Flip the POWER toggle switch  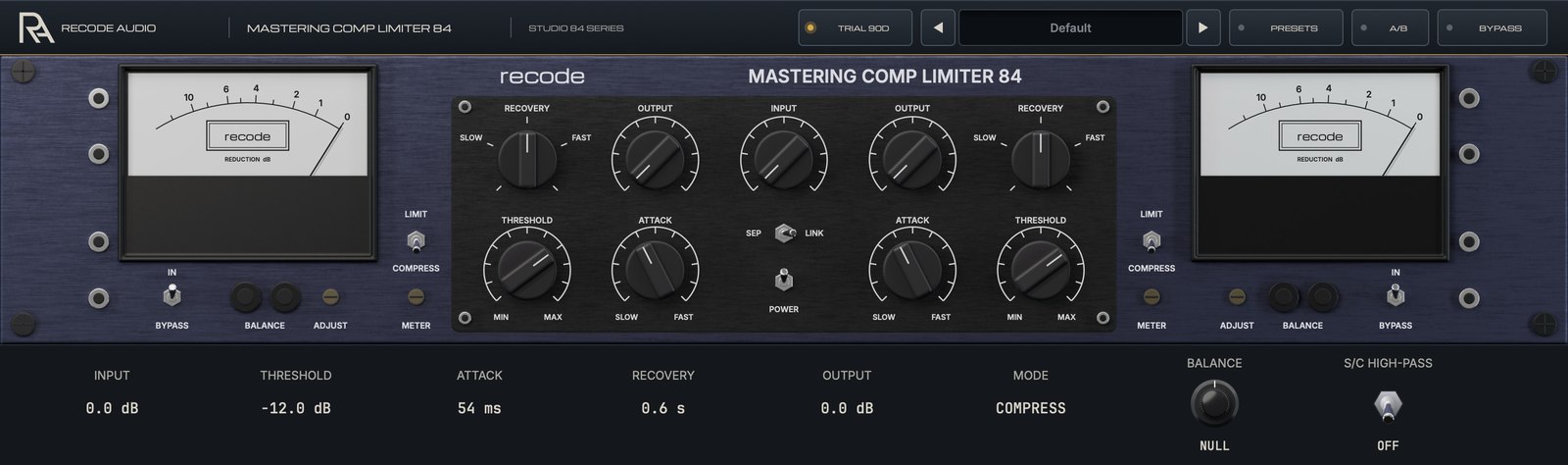[784, 281]
